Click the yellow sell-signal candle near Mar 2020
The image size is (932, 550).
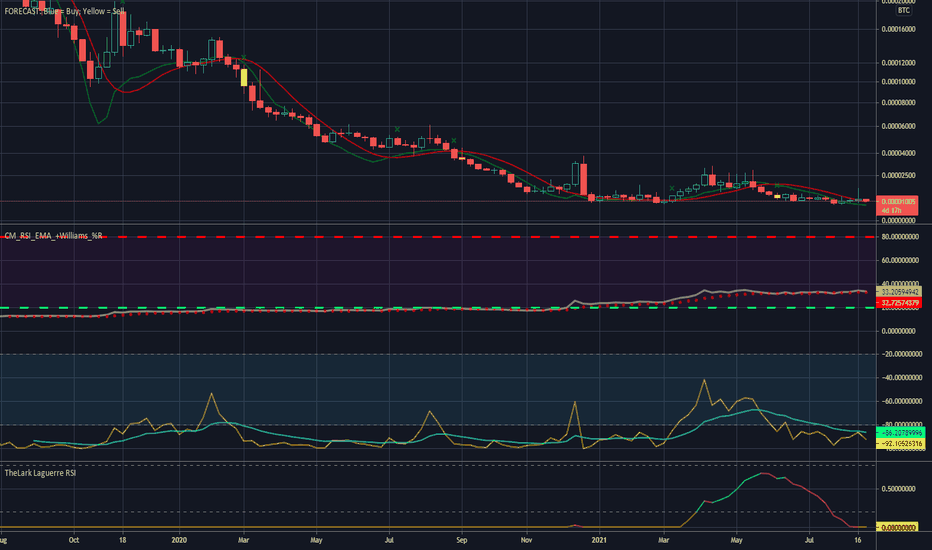[244, 78]
